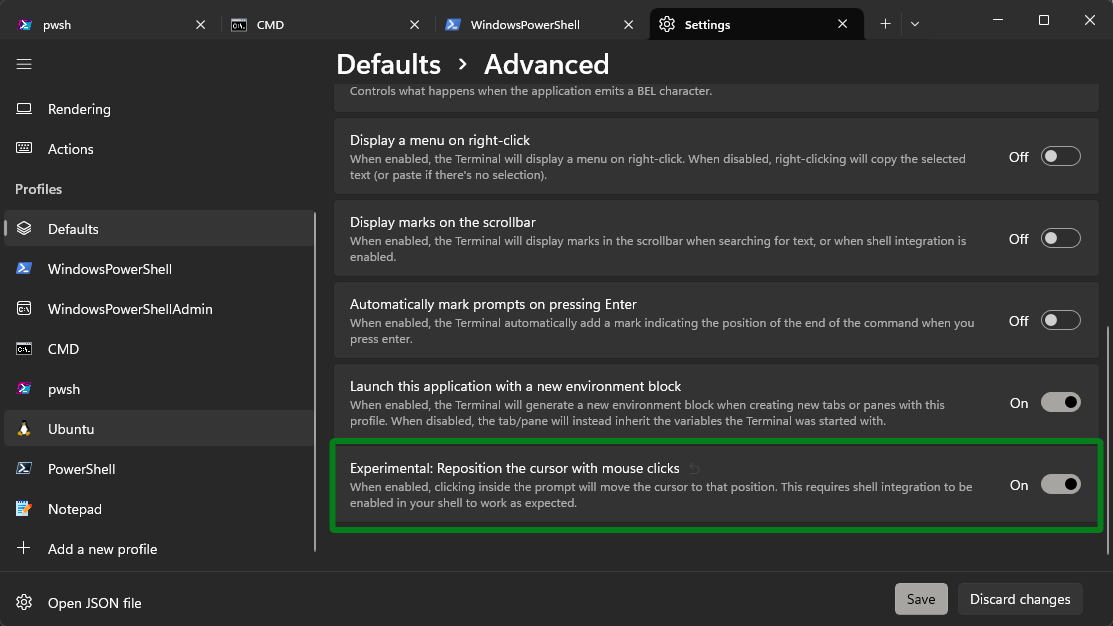Open the new tab profile dropdown arrow
This screenshot has height=626, width=1113.
[915, 24]
